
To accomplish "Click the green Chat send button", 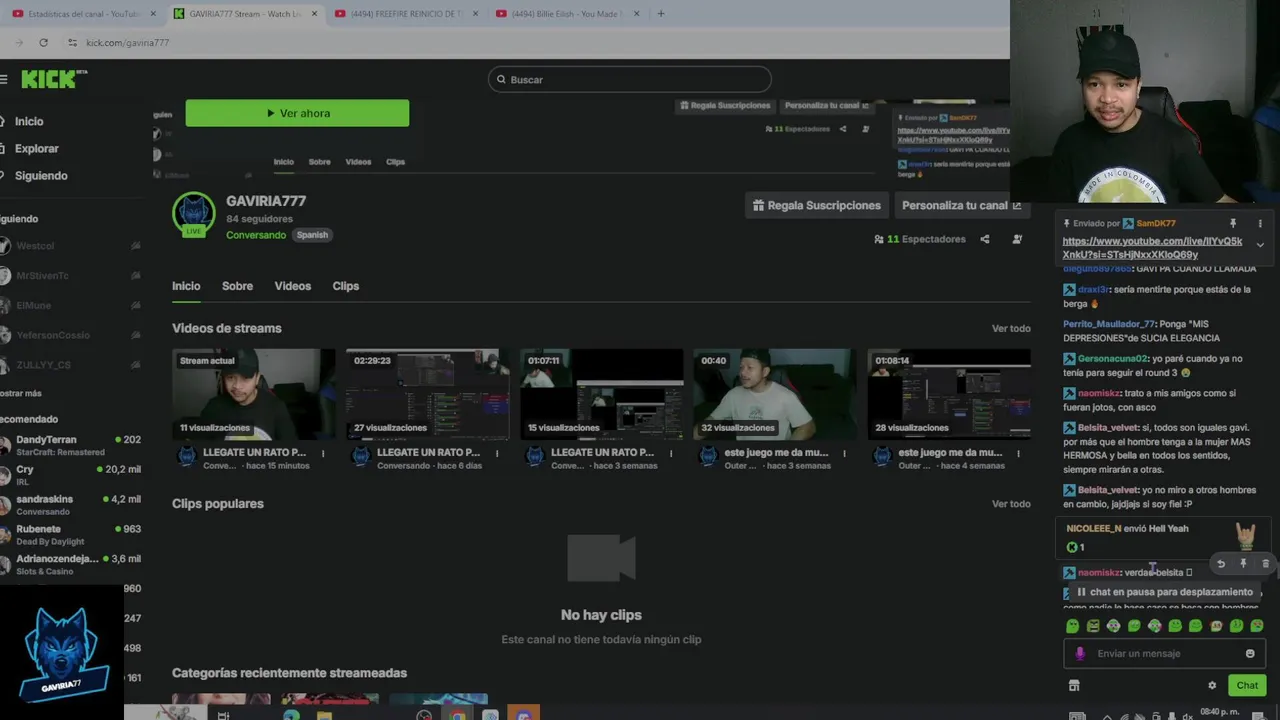I will click(1247, 685).
